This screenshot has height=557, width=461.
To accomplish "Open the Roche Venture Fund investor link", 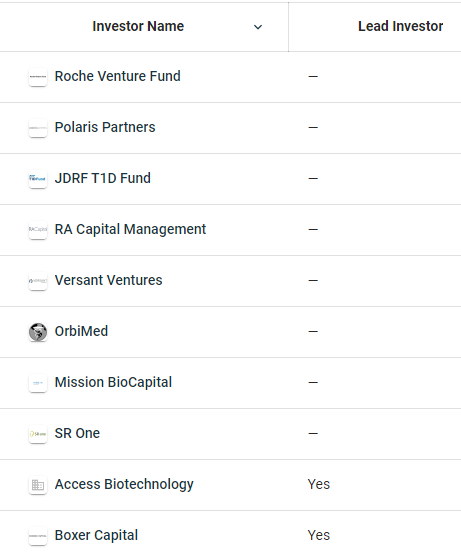I will click(118, 76).
